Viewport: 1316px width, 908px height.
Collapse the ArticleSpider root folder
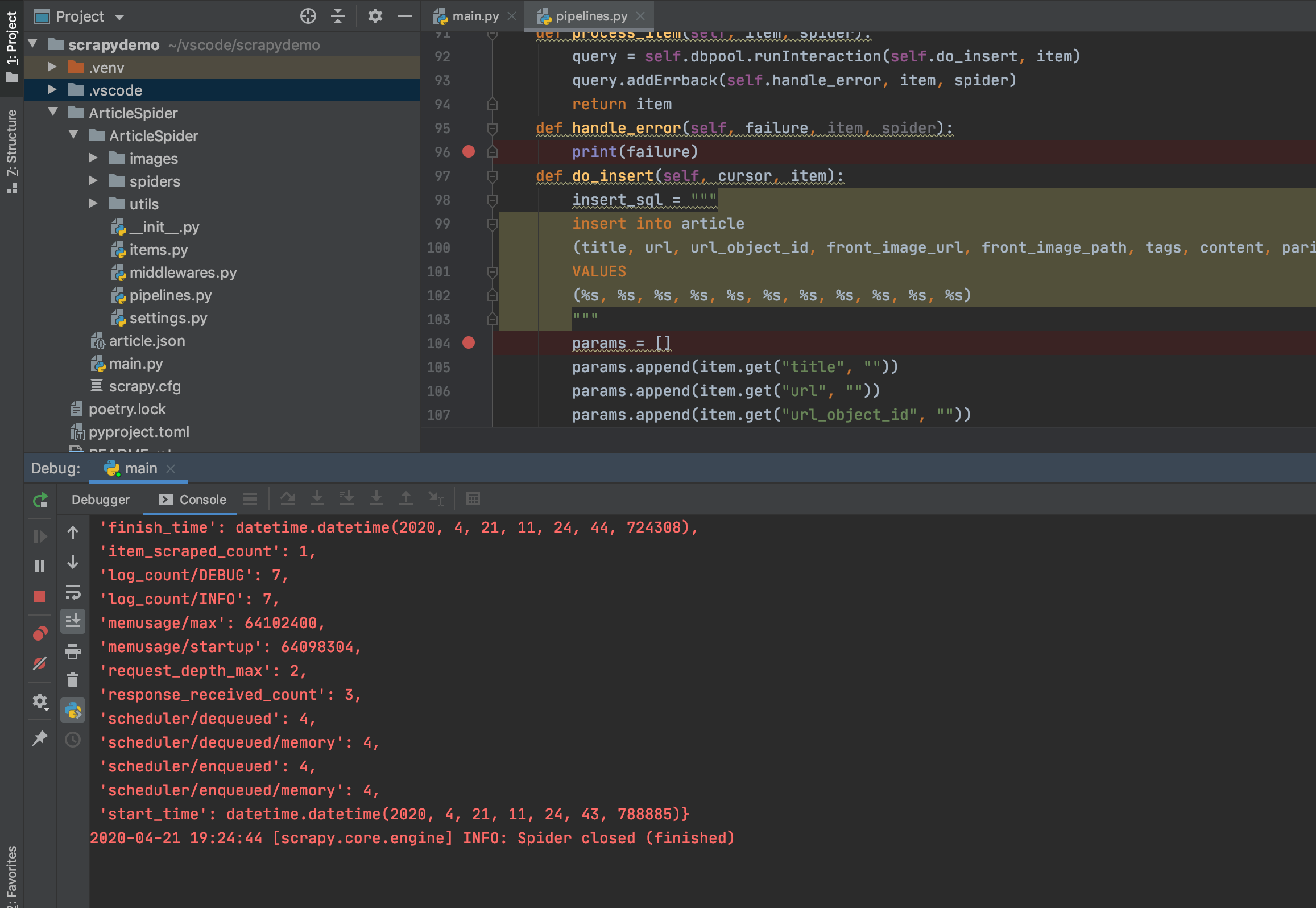click(x=53, y=112)
